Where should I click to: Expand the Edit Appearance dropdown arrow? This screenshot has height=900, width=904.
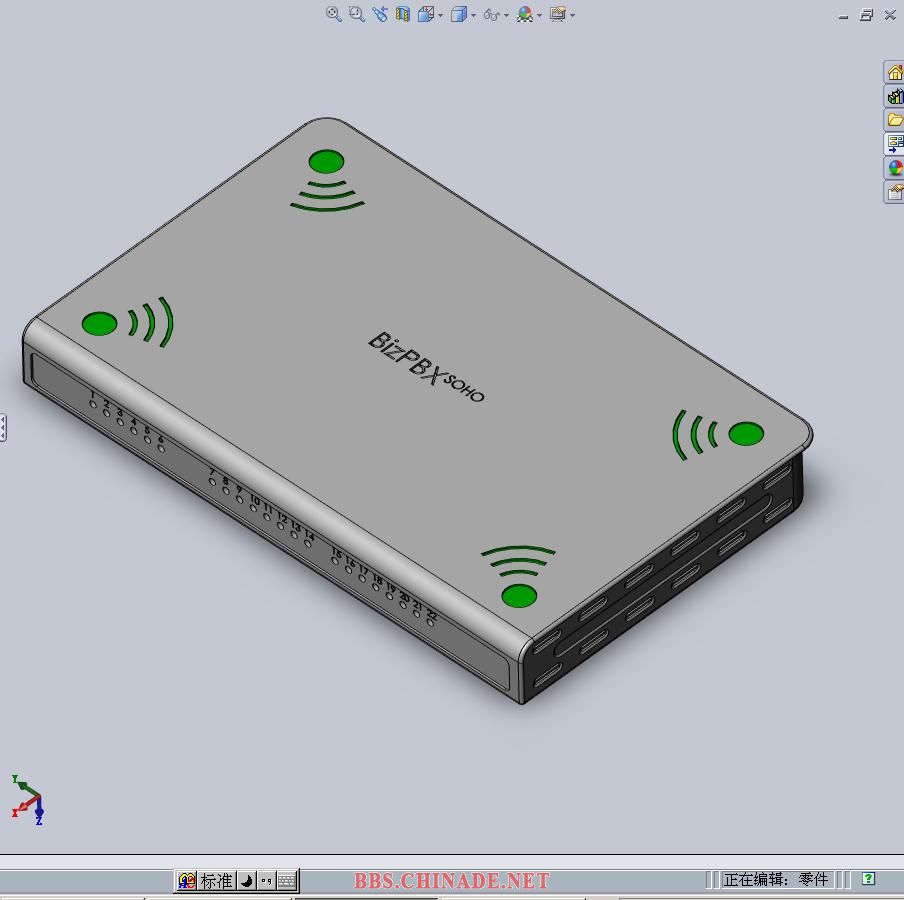[x=540, y=16]
